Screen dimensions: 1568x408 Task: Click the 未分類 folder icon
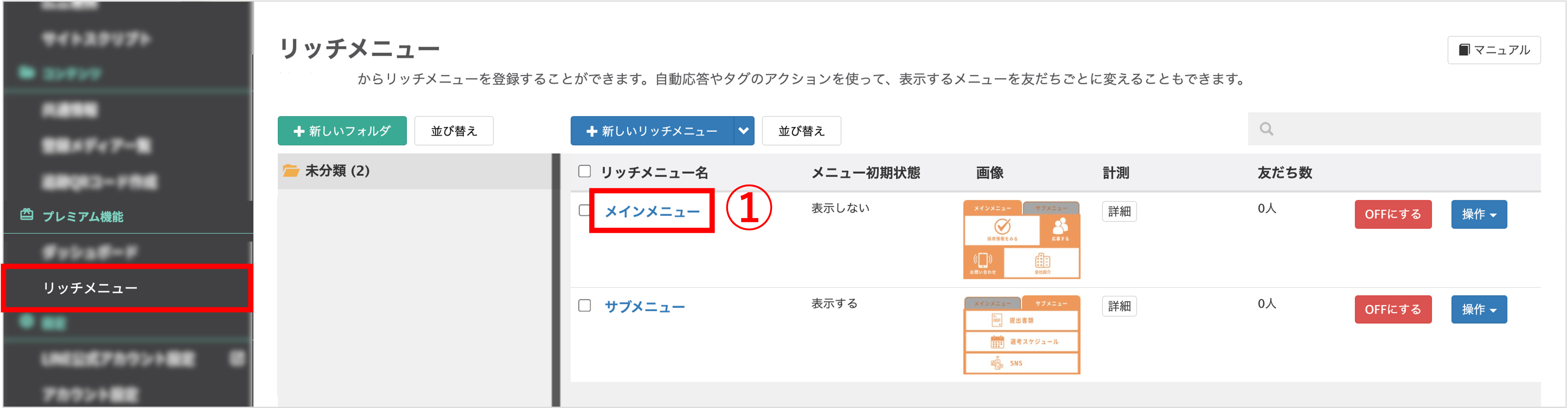click(x=291, y=171)
